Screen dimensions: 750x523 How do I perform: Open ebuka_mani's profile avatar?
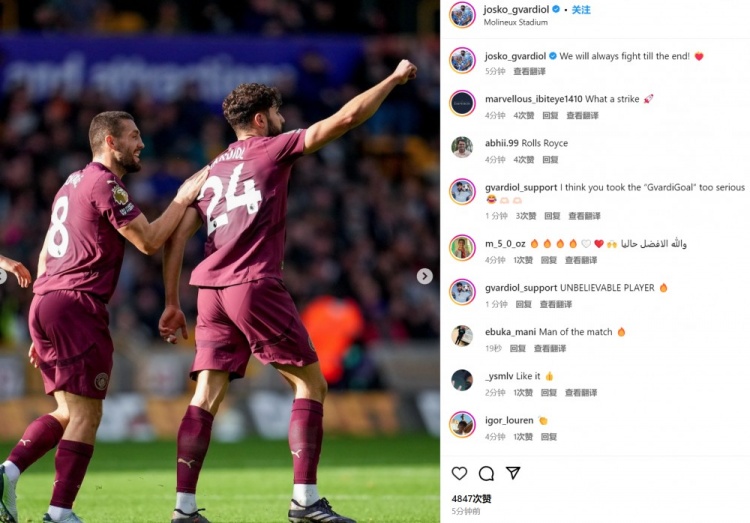(x=462, y=335)
